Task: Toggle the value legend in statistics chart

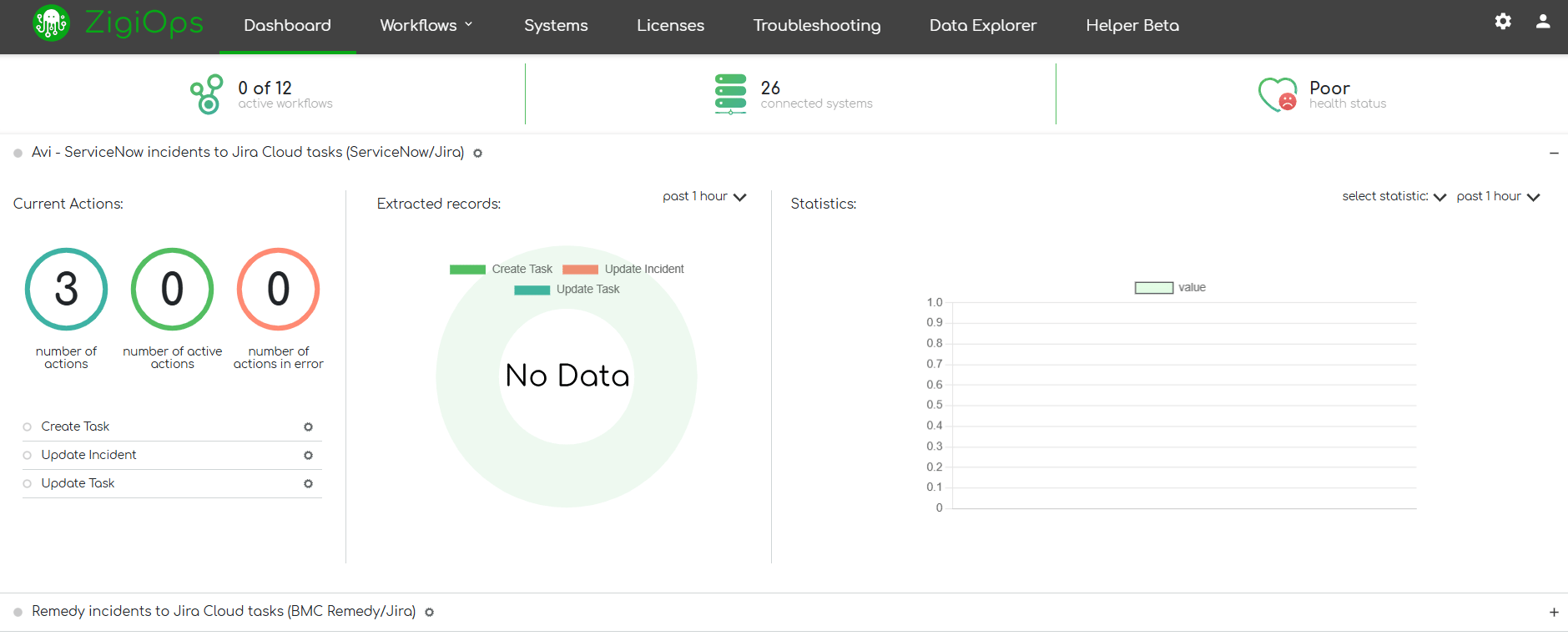Action: click(x=1170, y=288)
